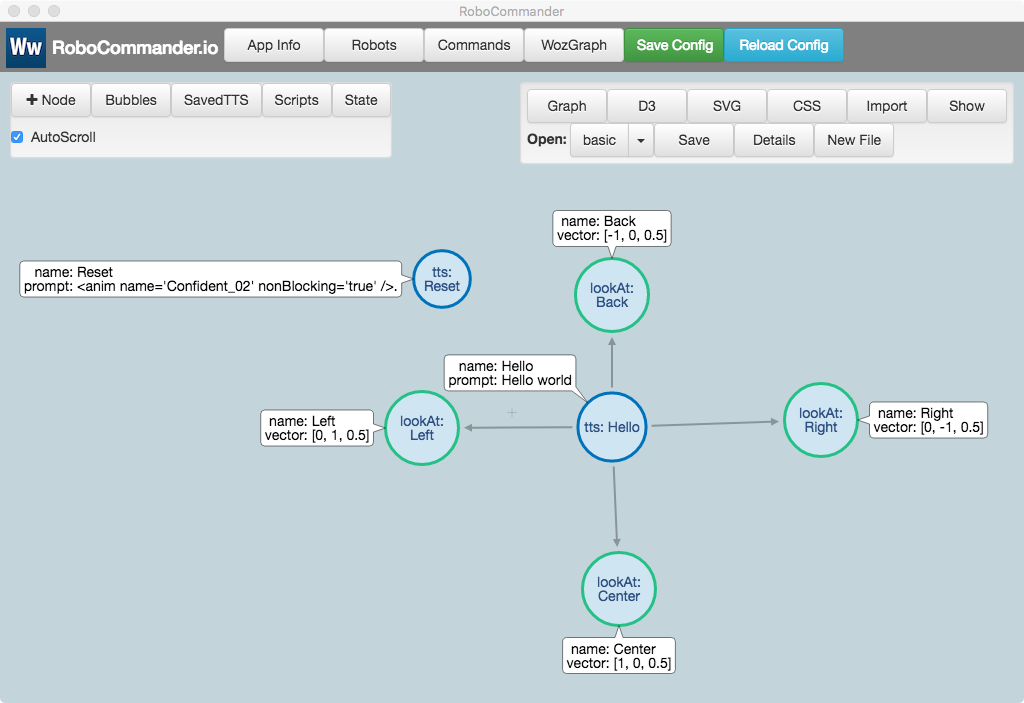Screen dimensions: 1024x703
Task: Click the lookAt: Right node
Action: point(821,420)
